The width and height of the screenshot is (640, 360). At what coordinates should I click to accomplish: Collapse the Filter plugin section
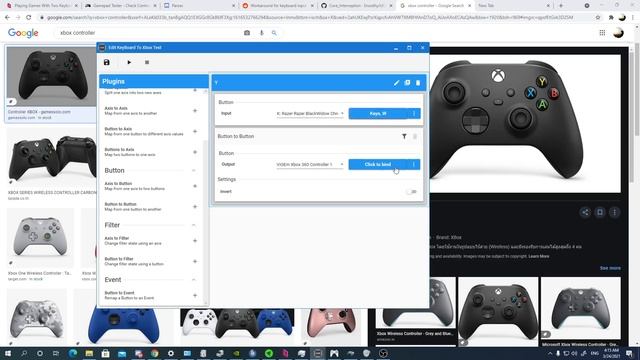pyautogui.click(x=194, y=225)
